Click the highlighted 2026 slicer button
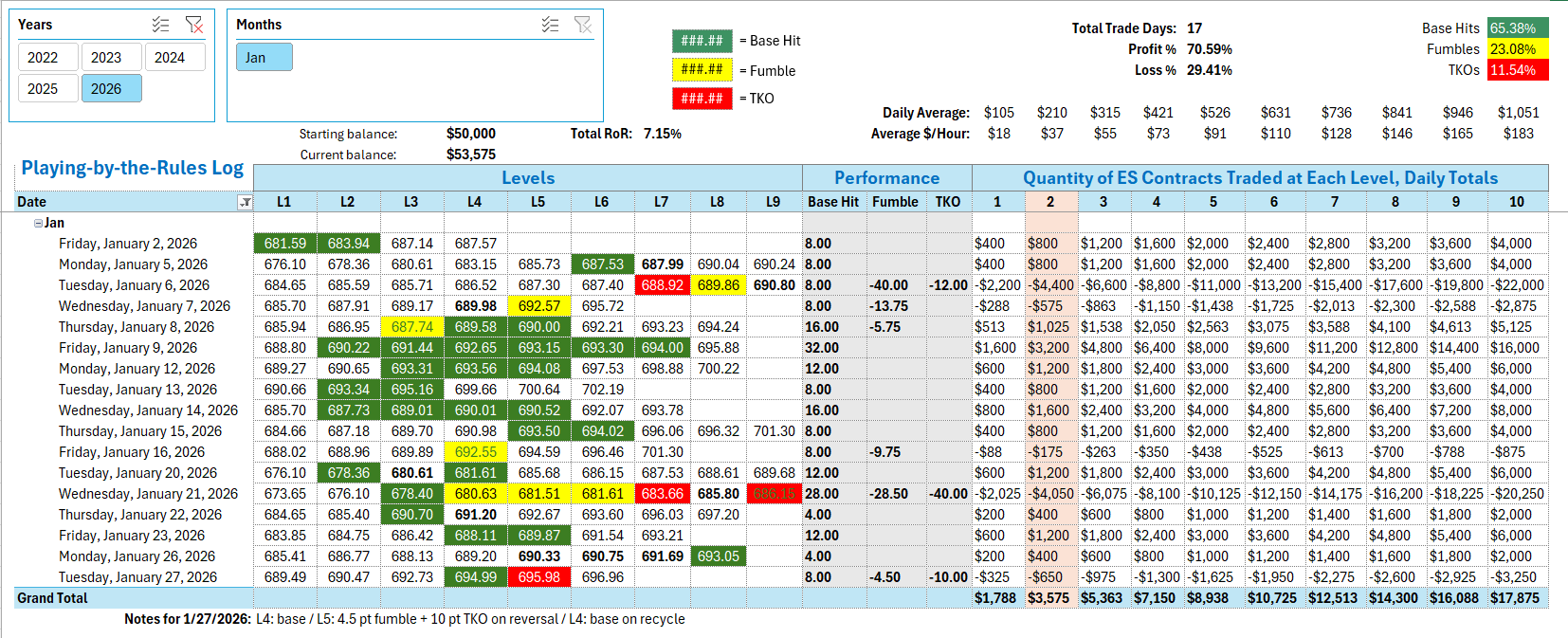Image resolution: width=1568 pixels, height=638 pixels. [106, 89]
